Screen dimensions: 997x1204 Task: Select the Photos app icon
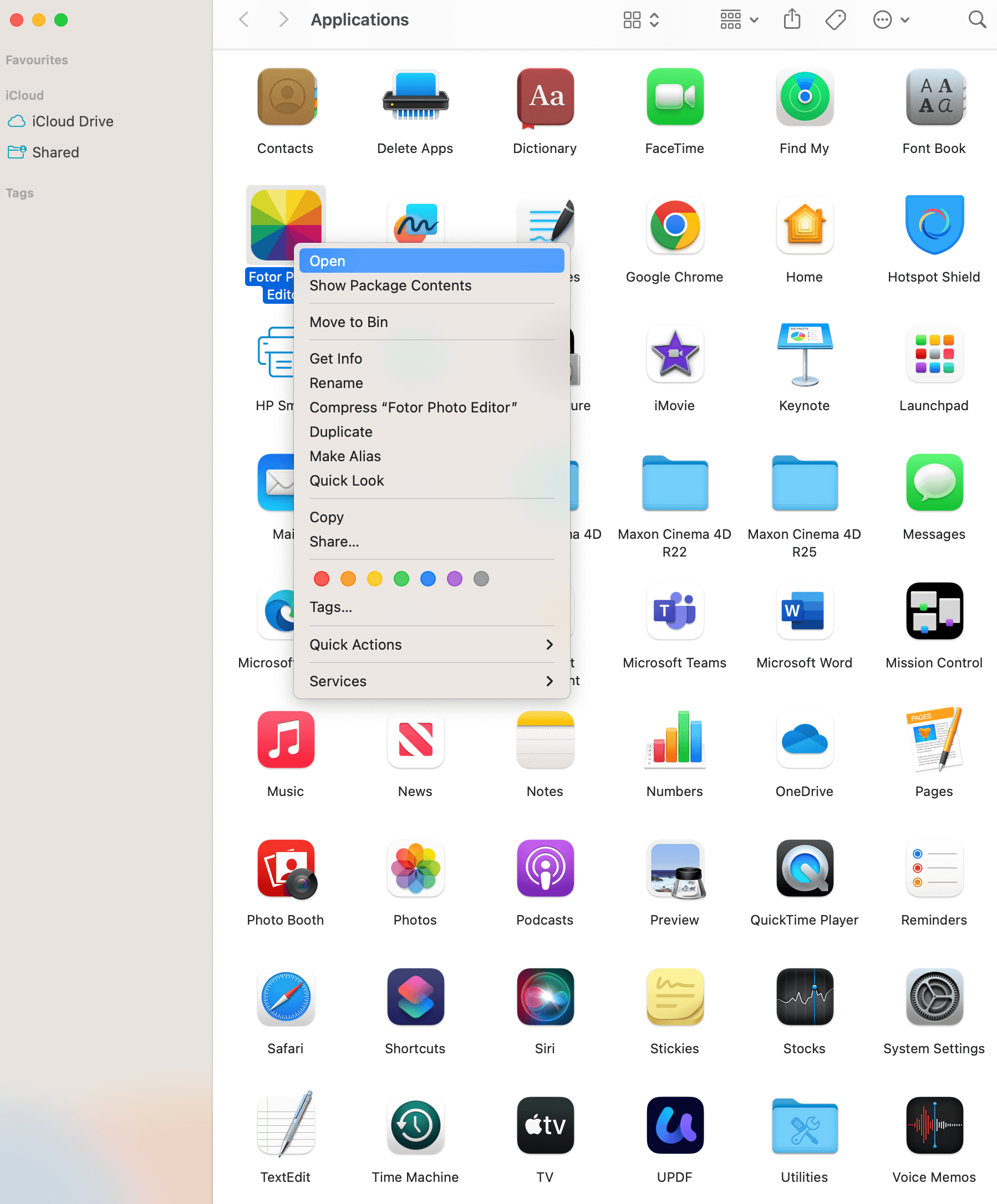[x=415, y=868]
